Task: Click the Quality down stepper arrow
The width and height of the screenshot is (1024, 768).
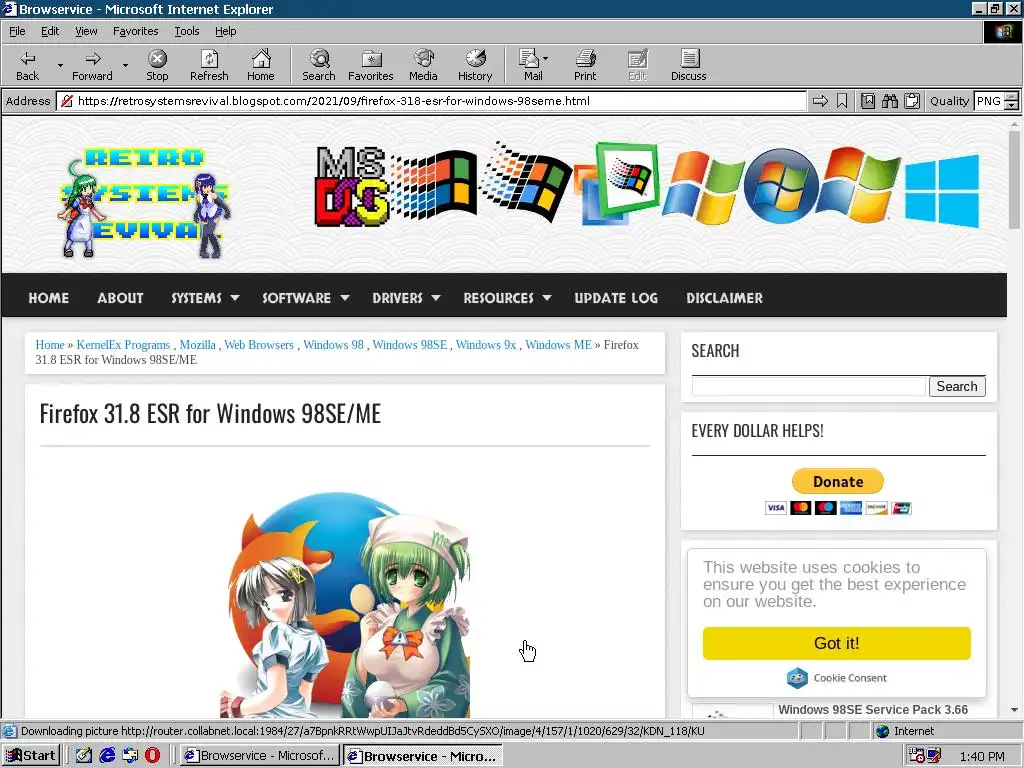Action: tap(1011, 105)
